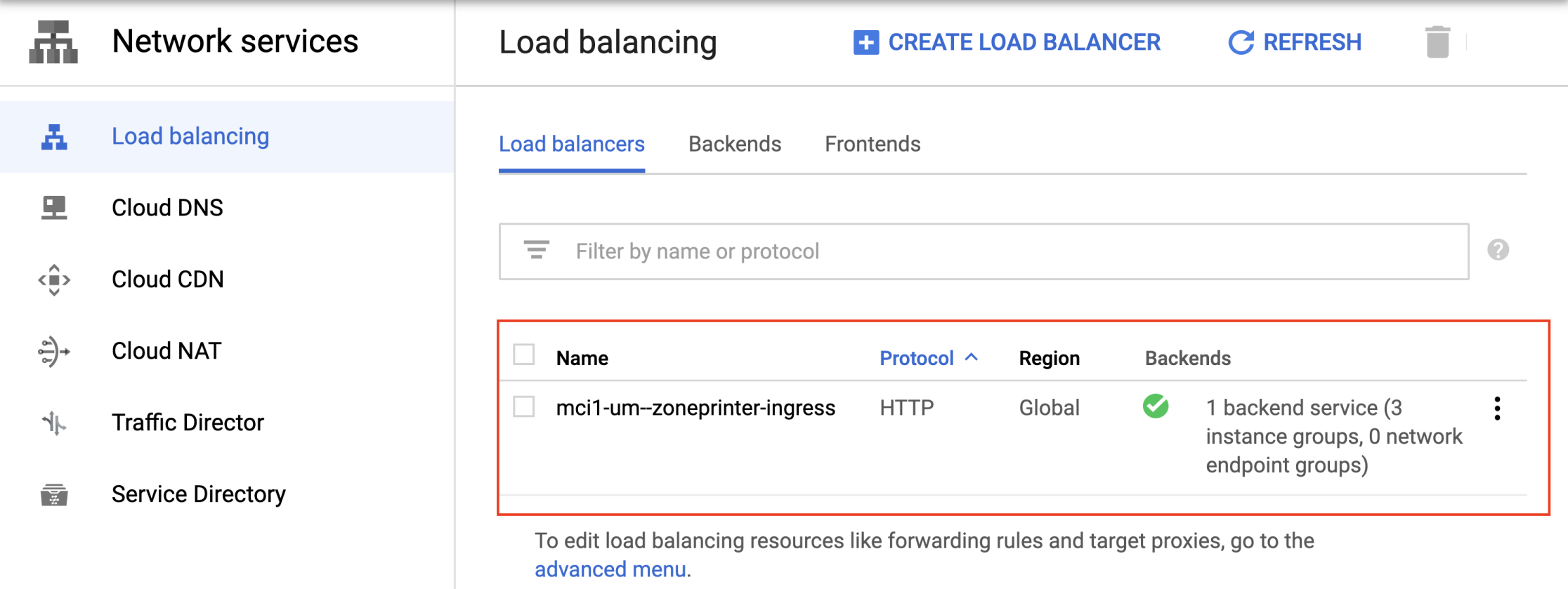Click the Network services title
Image resolution: width=1568 pixels, height=589 pixels.
235,41
